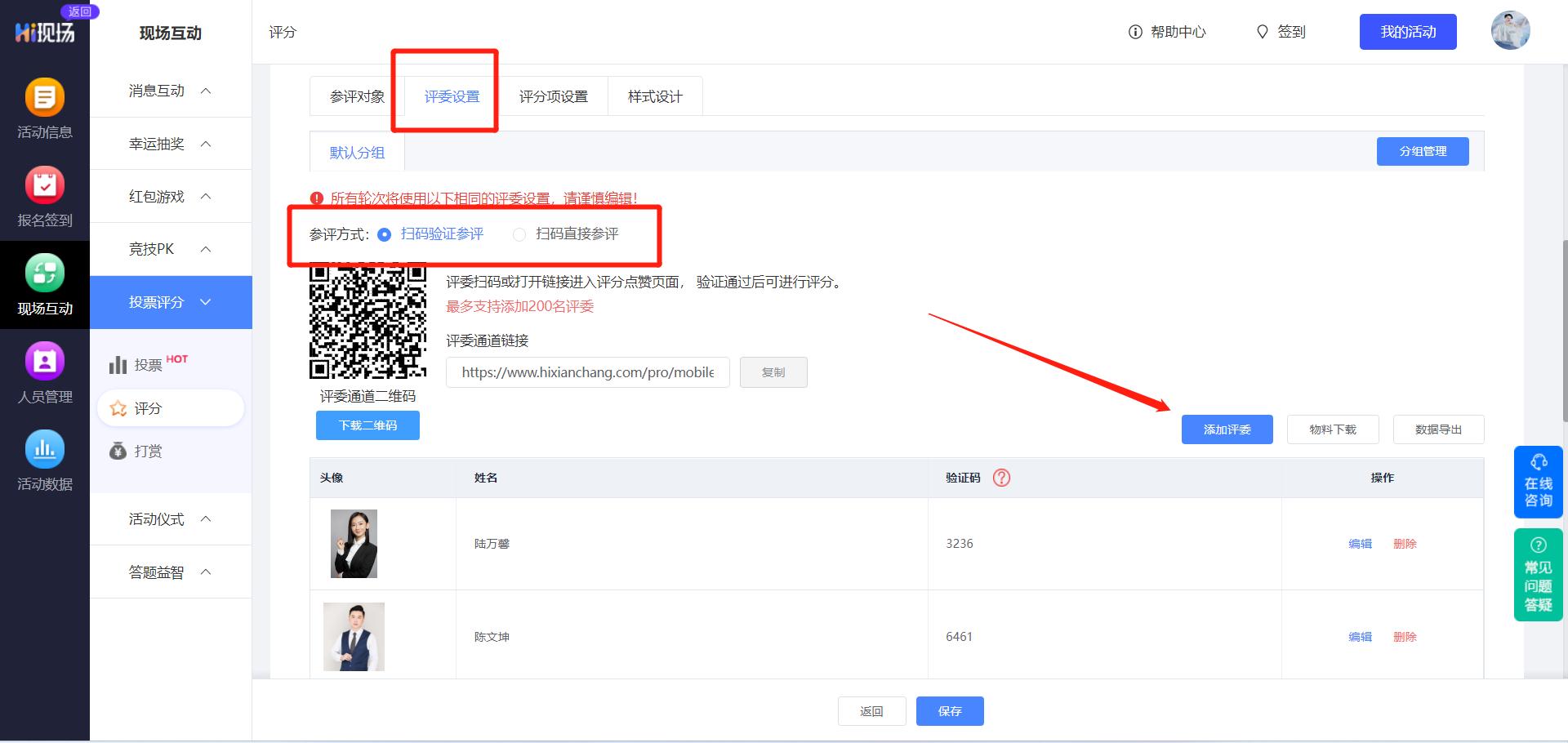View 活动数据 statistics
1568x743 pixels.
45,461
